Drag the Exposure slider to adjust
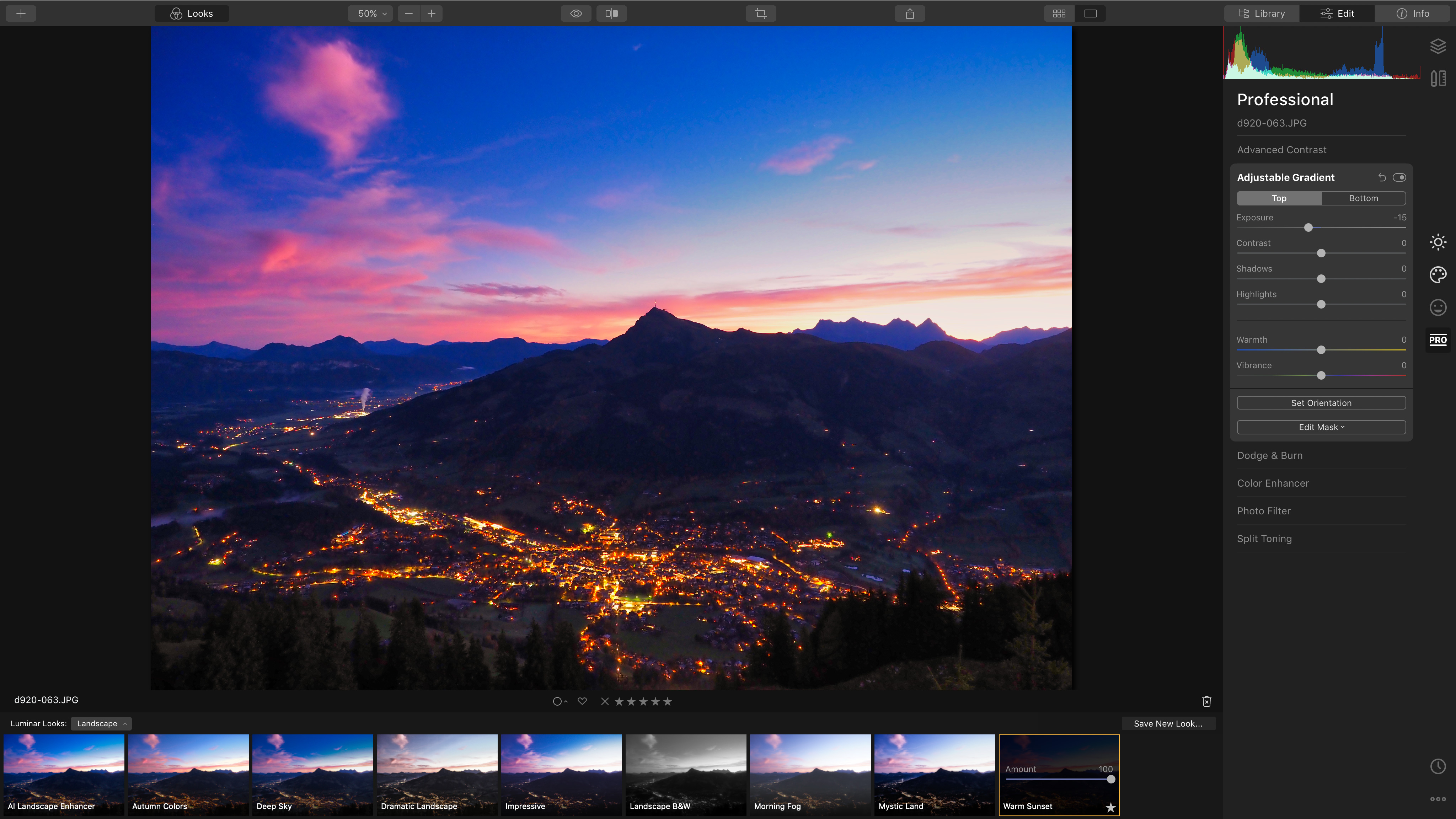The image size is (1456, 819). click(x=1308, y=227)
